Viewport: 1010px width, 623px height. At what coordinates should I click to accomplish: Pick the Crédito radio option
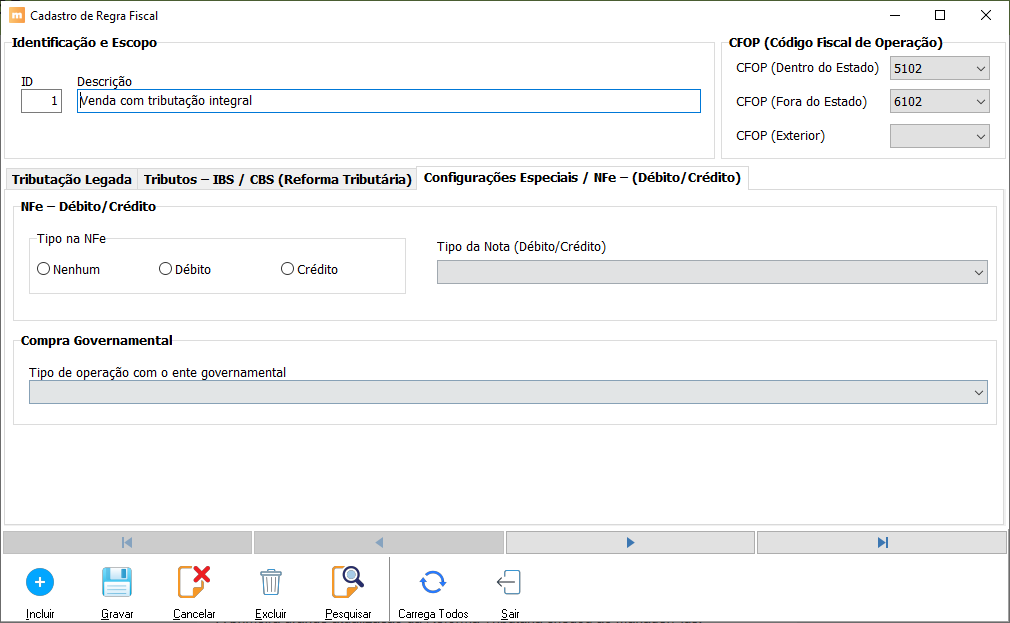click(x=288, y=269)
